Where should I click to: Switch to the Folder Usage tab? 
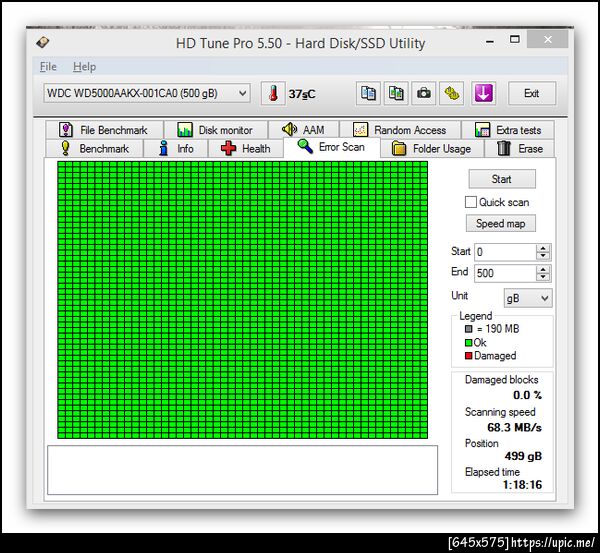[x=432, y=148]
